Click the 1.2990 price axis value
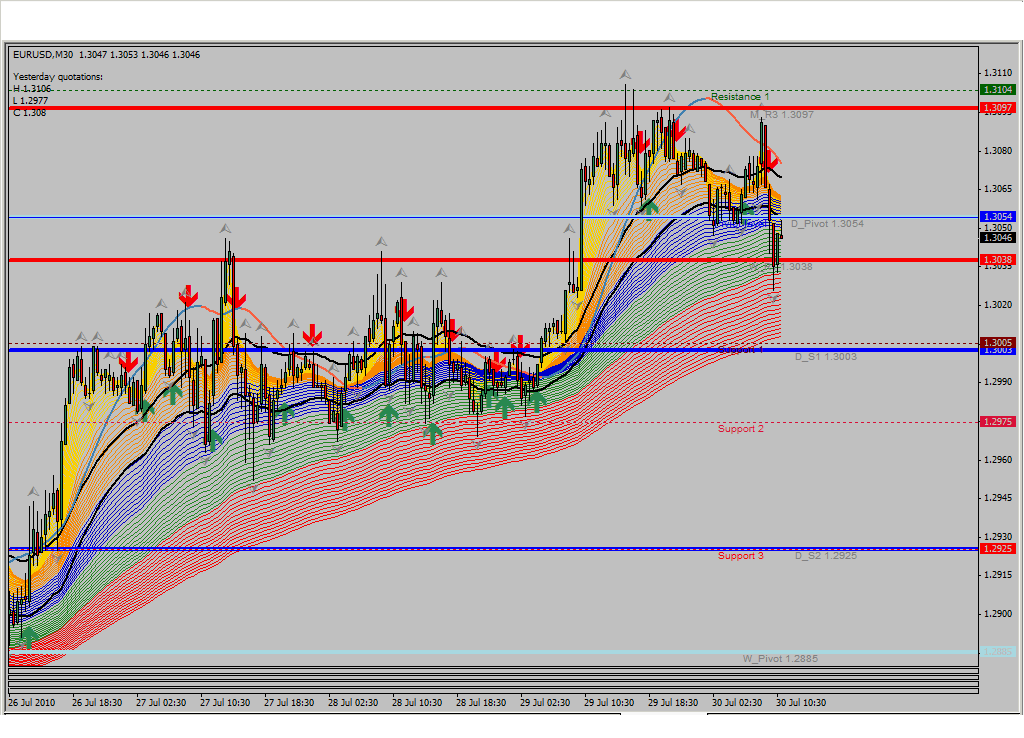Screen dimensions: 1024x738 tap(998, 381)
